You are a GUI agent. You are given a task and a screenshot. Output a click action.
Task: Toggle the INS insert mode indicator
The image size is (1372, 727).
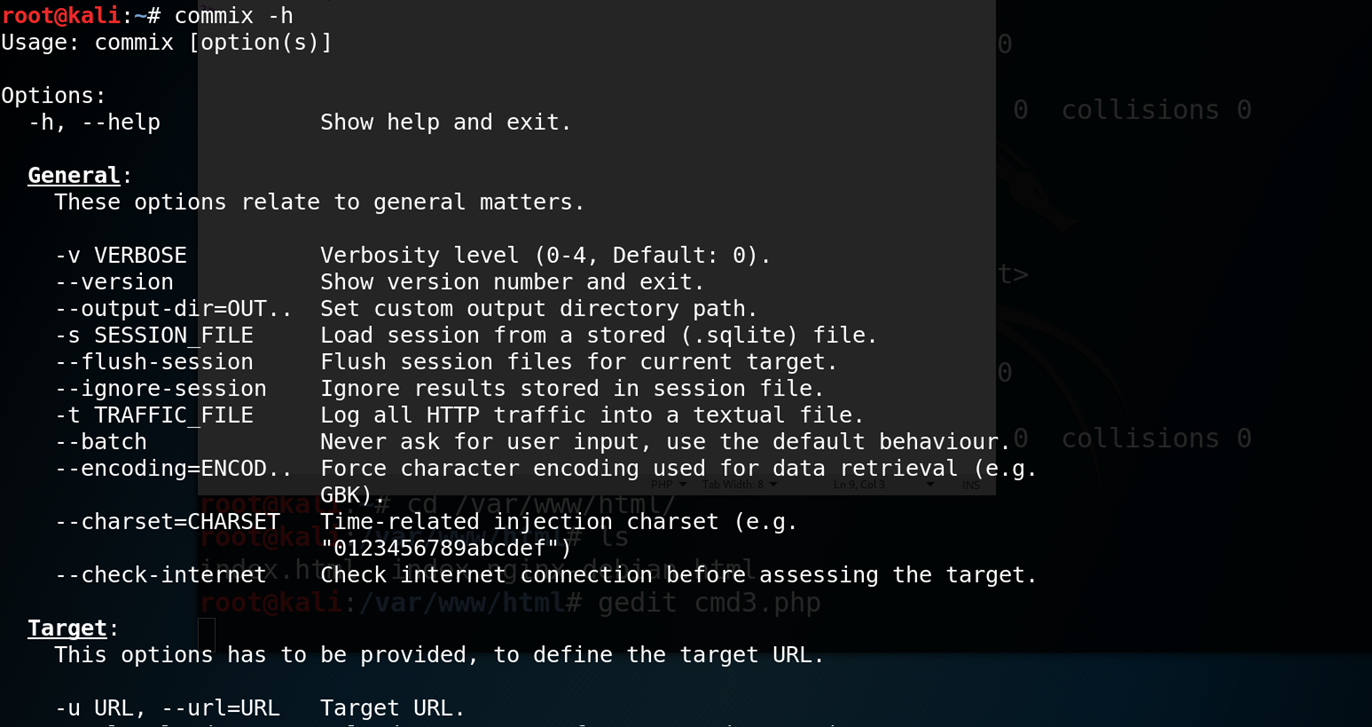pyautogui.click(x=970, y=485)
